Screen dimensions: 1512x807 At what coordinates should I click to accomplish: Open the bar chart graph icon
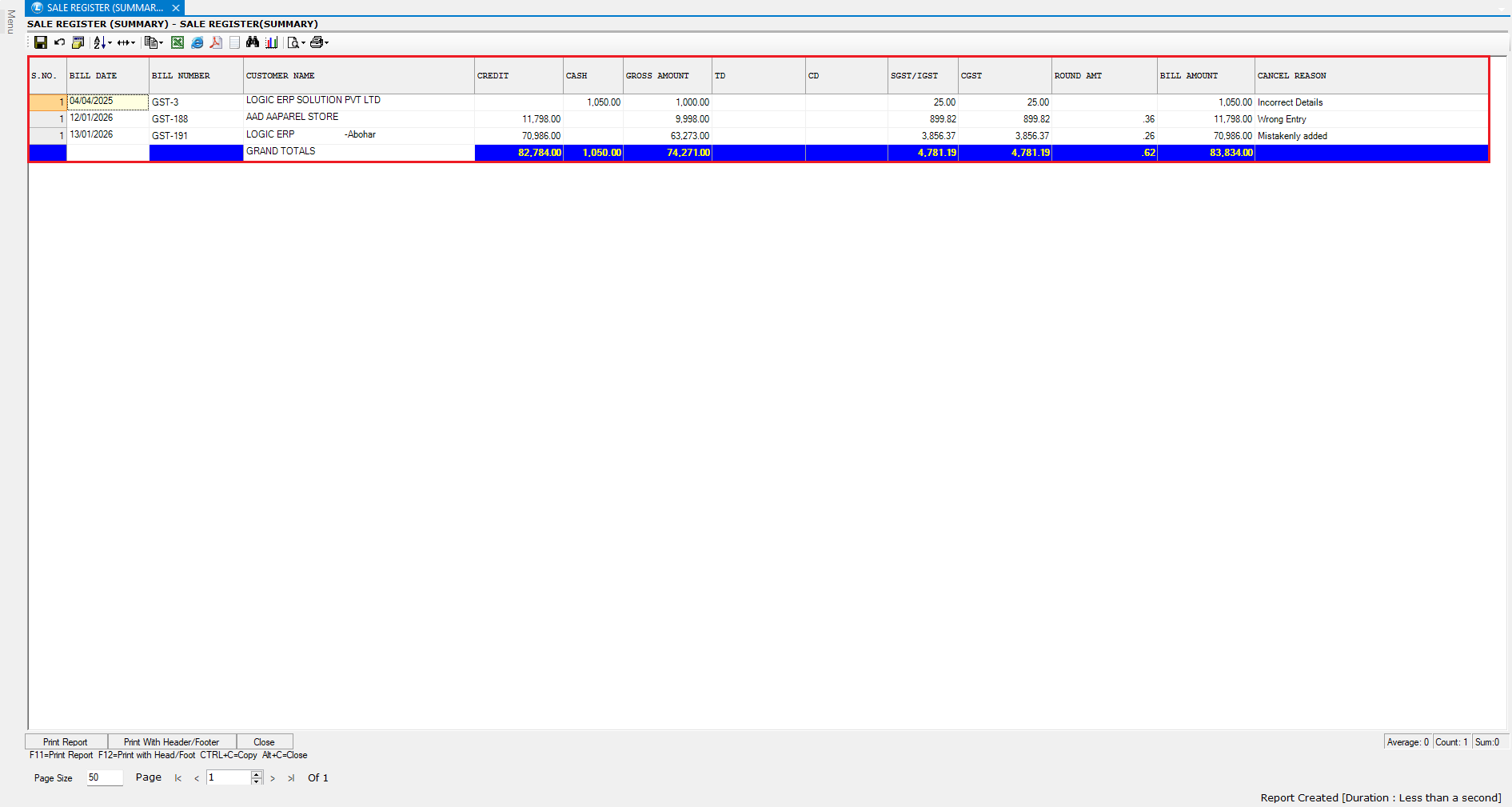(x=272, y=43)
